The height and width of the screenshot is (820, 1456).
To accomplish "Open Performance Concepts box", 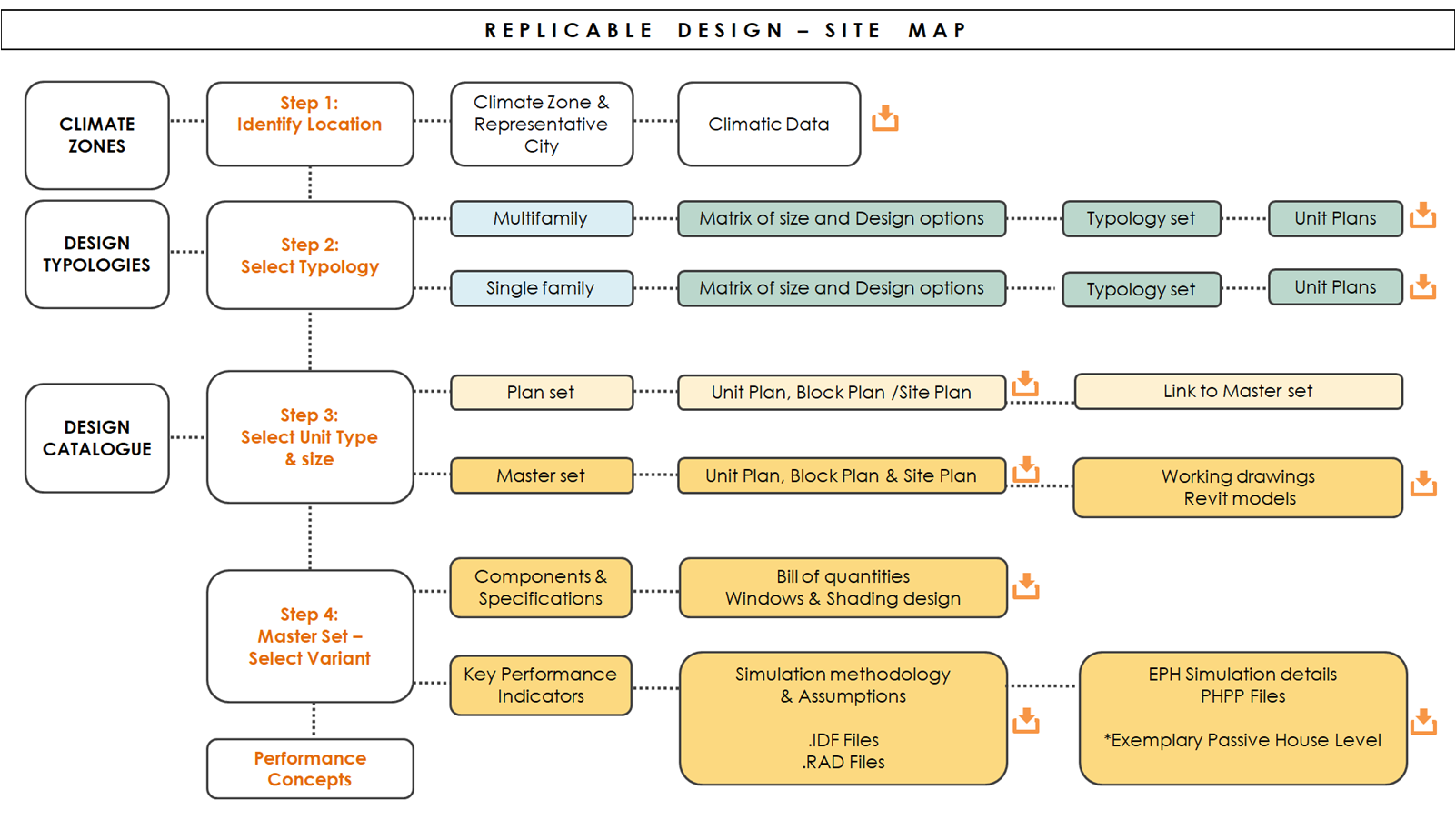I will 310,769.
